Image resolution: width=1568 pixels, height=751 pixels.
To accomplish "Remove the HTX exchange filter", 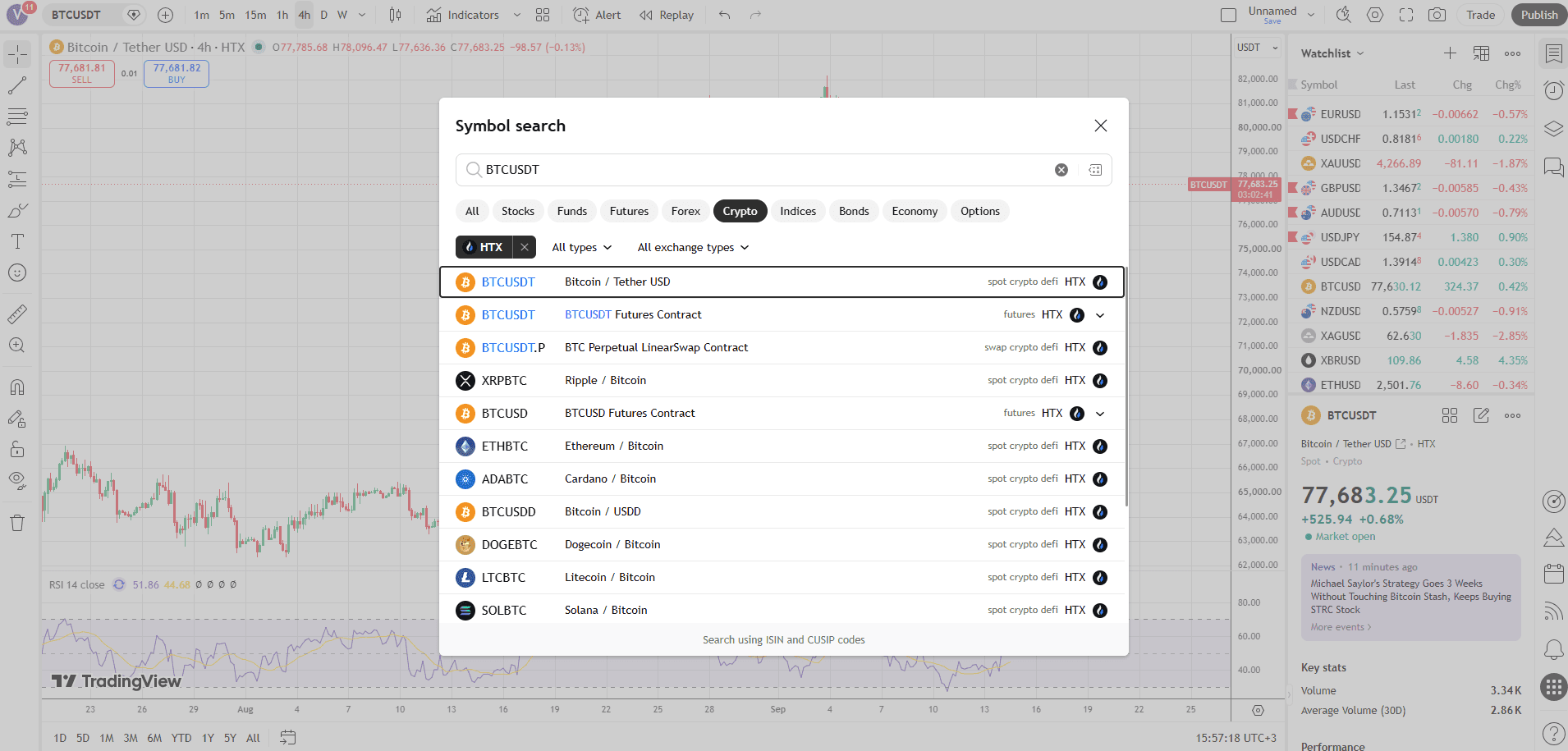I will click(525, 247).
